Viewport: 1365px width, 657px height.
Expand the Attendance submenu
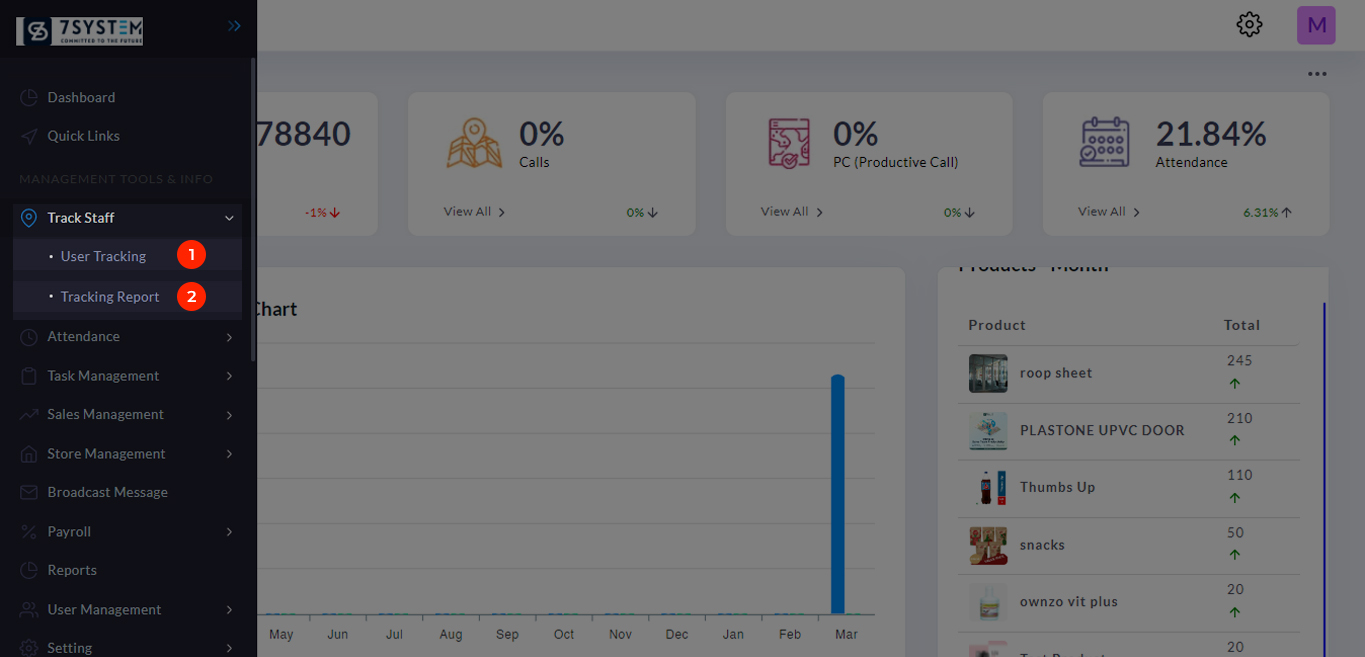tap(229, 337)
